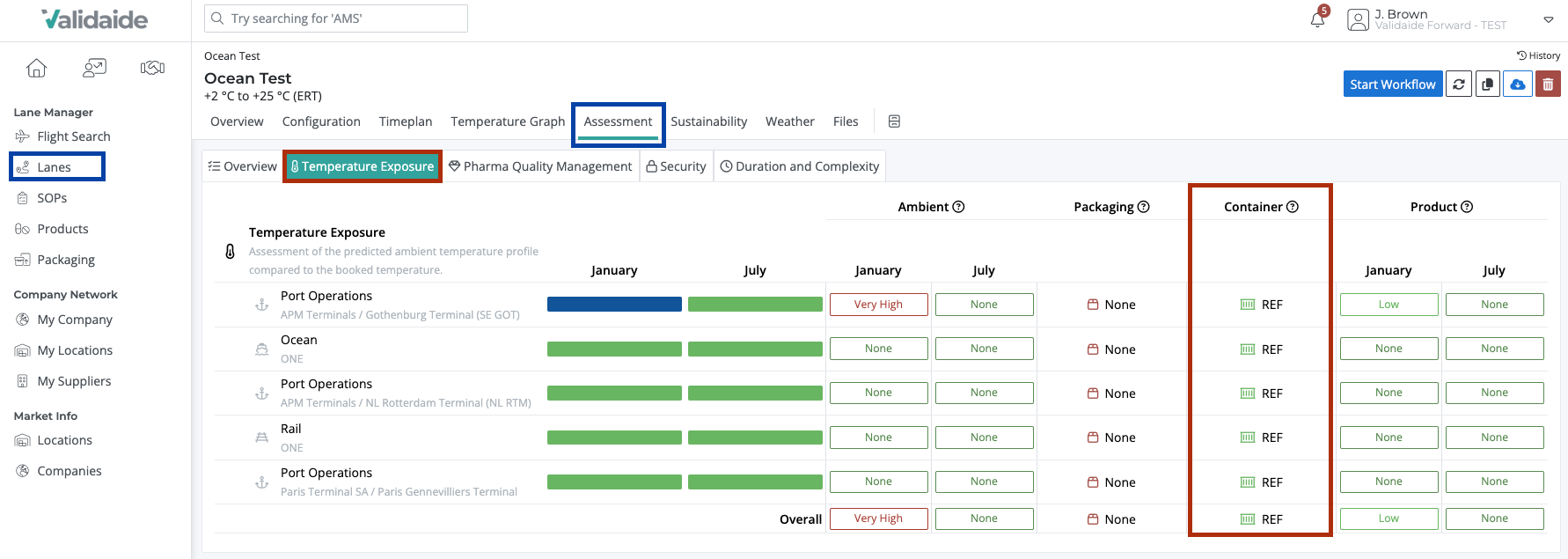The width and height of the screenshot is (1568, 559).
Task: Click container REF icon in Overall row
Action: tap(1248, 519)
